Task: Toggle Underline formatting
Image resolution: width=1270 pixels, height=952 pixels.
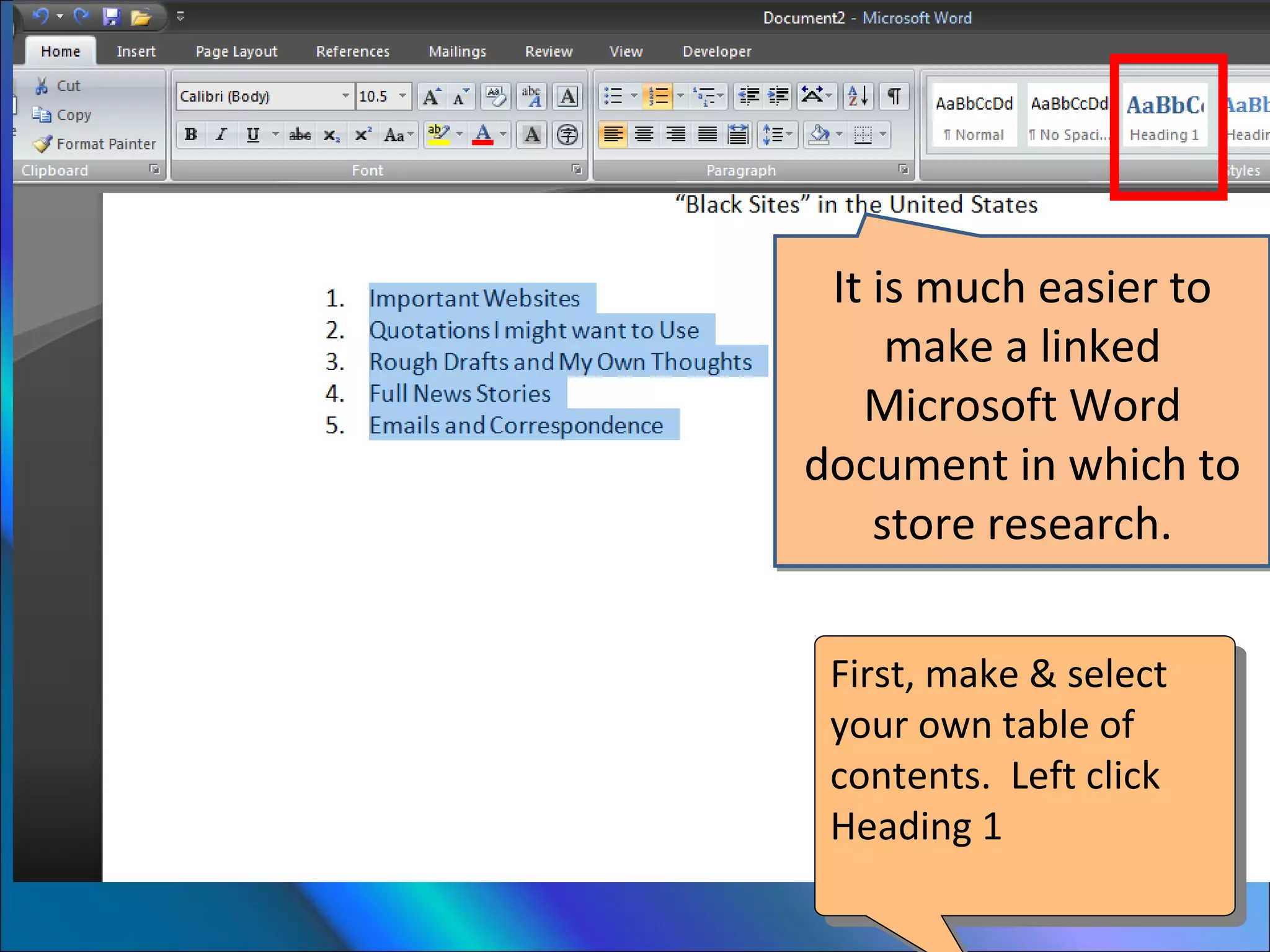Action: (x=253, y=134)
